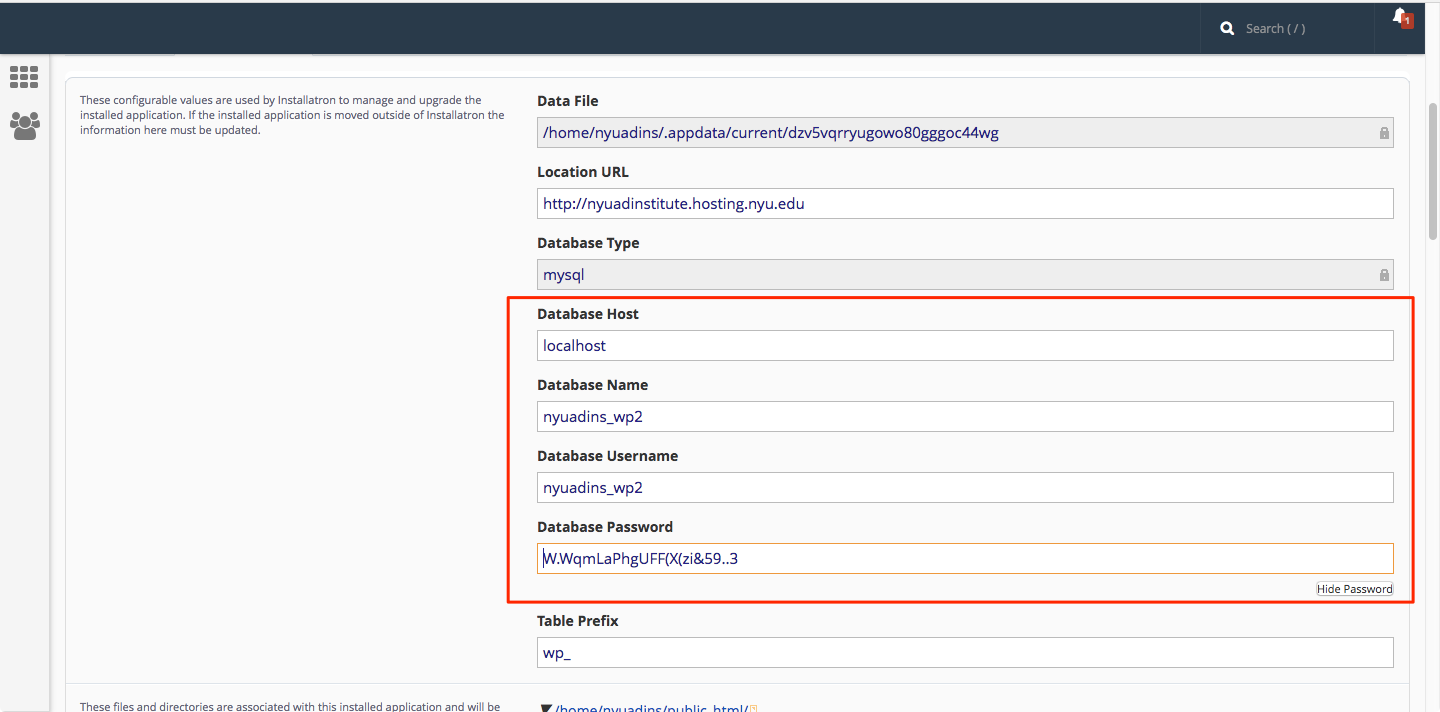Click the external link icon after public_html path
Image resolution: width=1440 pixels, height=712 pixels.
tap(754, 709)
